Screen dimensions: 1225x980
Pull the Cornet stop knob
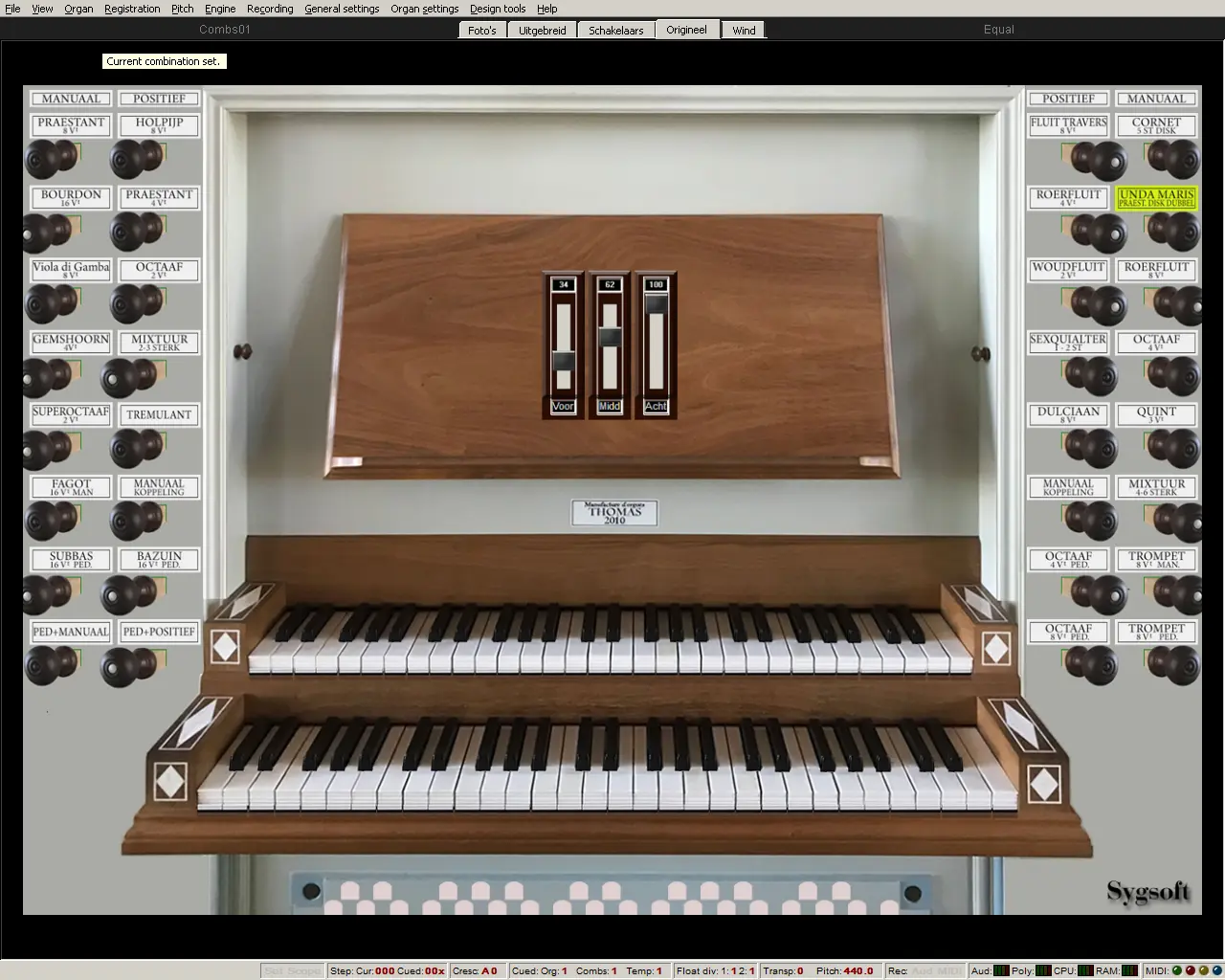coord(1172,159)
